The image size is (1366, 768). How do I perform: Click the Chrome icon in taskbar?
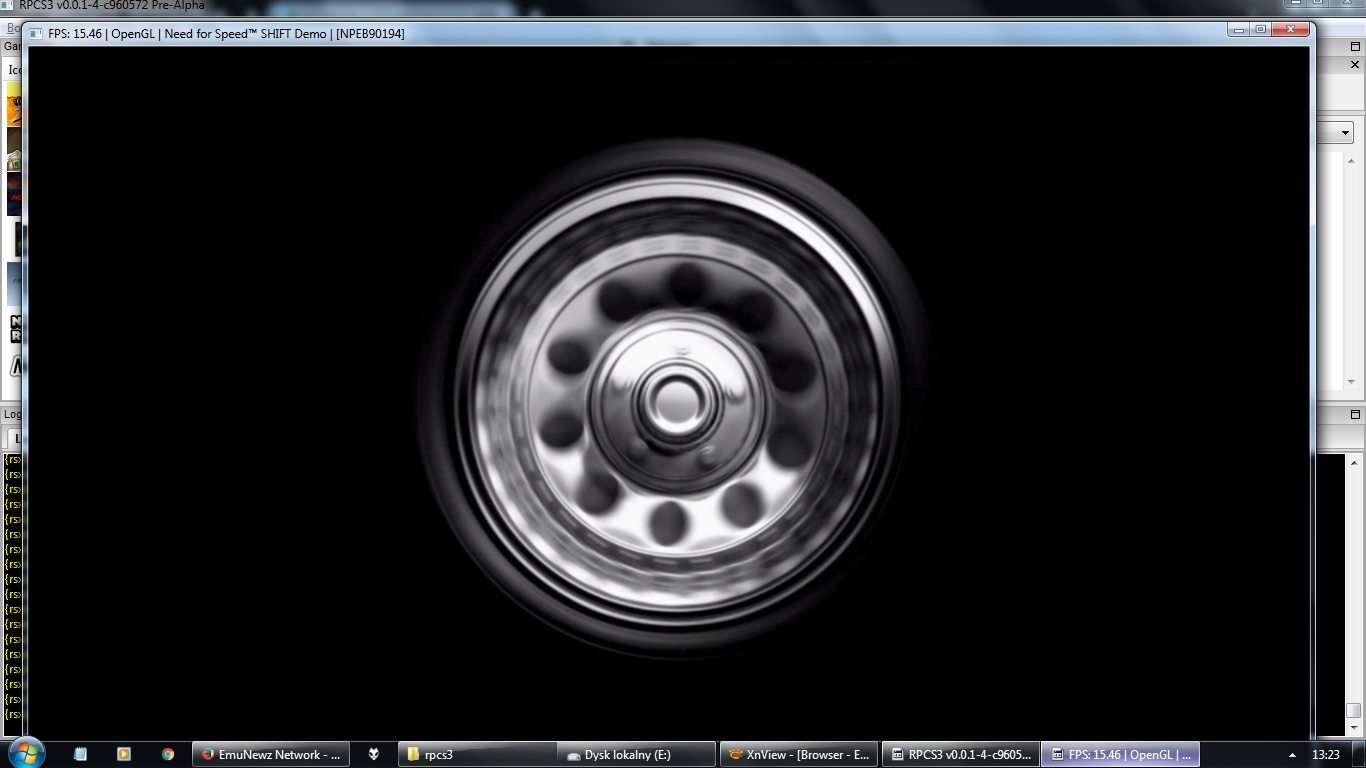167,755
